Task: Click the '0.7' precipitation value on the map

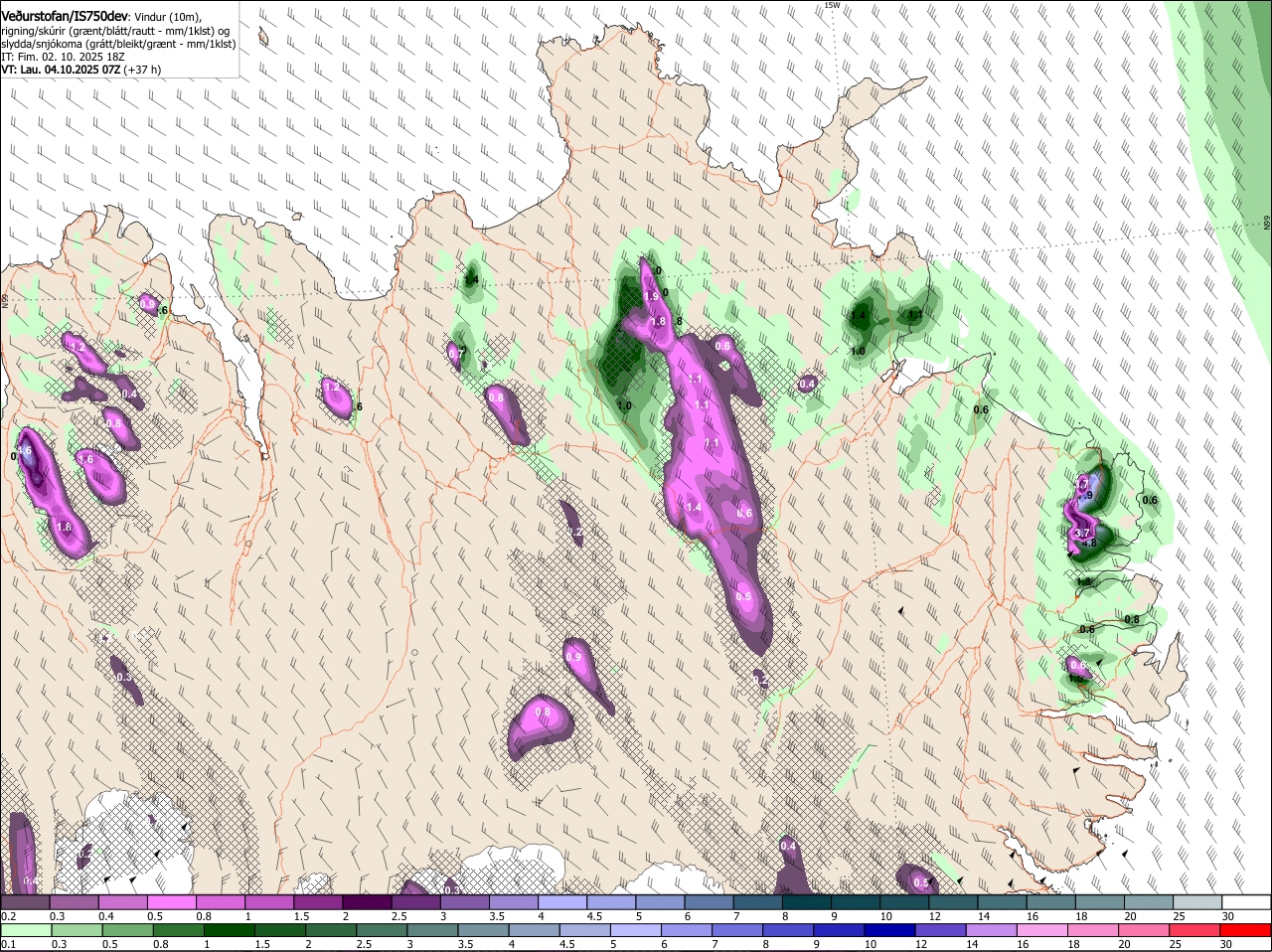Action: click(x=456, y=353)
